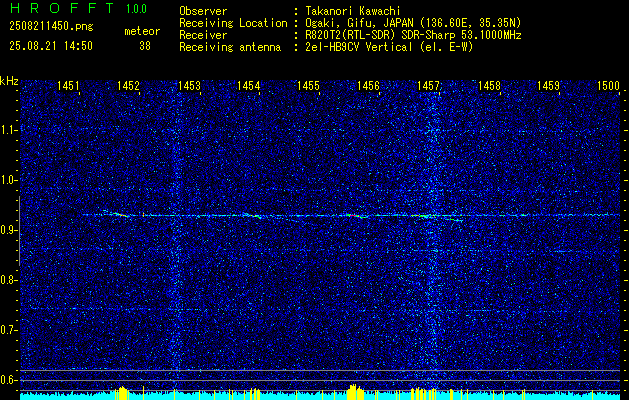Click the gray vertical frequency range bar

point(19,231)
